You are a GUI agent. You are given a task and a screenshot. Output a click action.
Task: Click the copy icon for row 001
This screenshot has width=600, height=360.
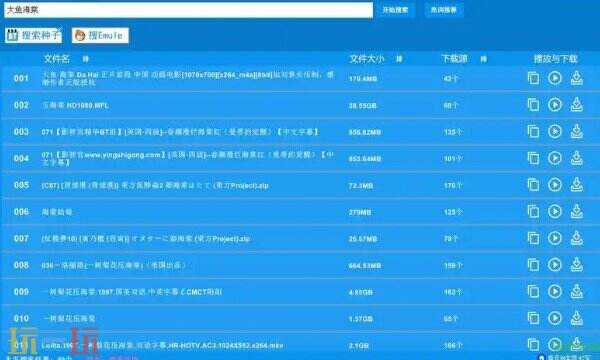pos(533,78)
